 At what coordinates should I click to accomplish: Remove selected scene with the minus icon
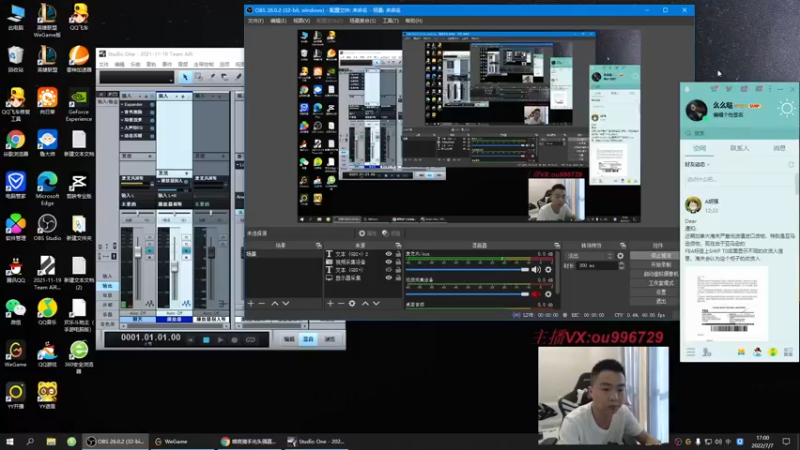pos(262,304)
